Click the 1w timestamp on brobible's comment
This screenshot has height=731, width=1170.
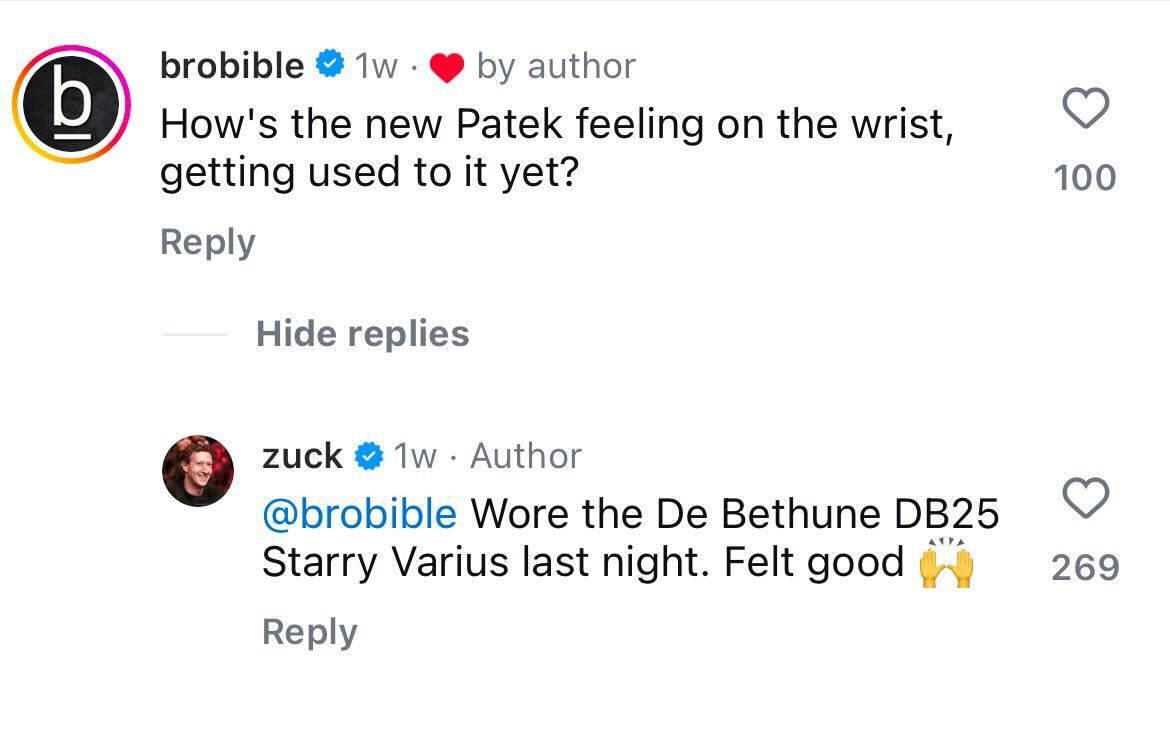tap(376, 66)
